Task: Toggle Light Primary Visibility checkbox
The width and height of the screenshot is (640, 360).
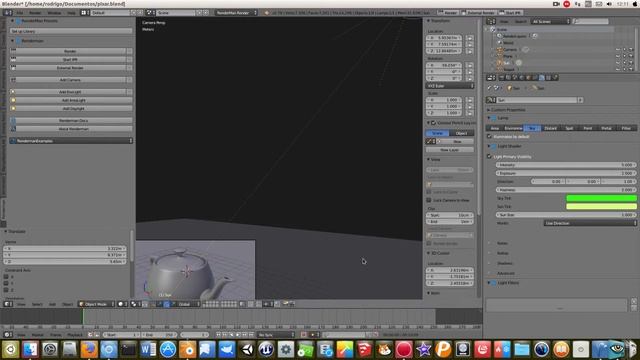Action: coord(489,157)
